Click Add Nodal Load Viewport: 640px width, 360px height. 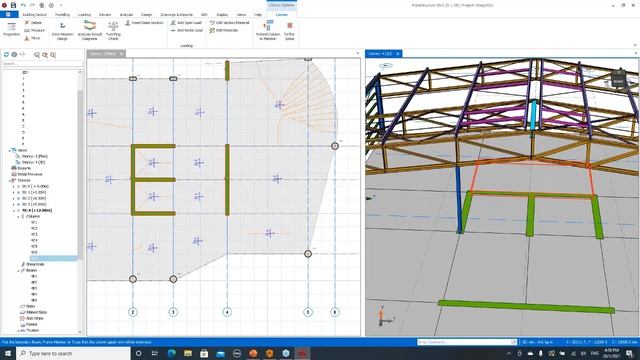[187, 30]
